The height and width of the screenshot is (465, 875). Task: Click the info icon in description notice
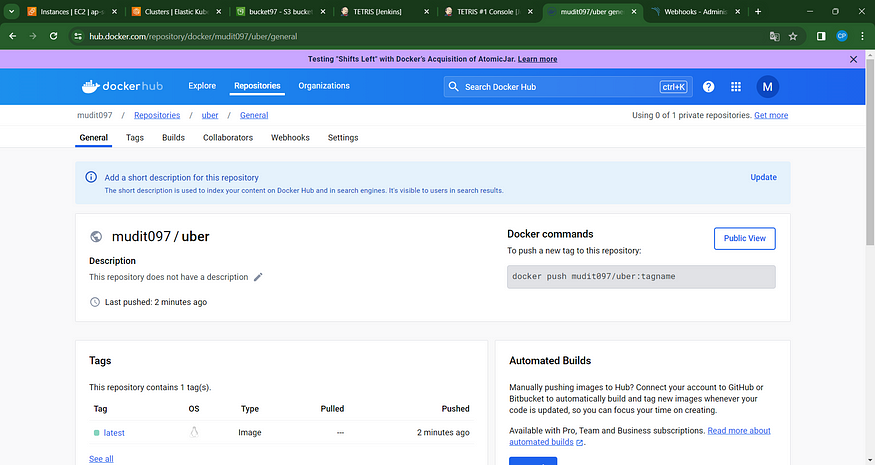91,177
